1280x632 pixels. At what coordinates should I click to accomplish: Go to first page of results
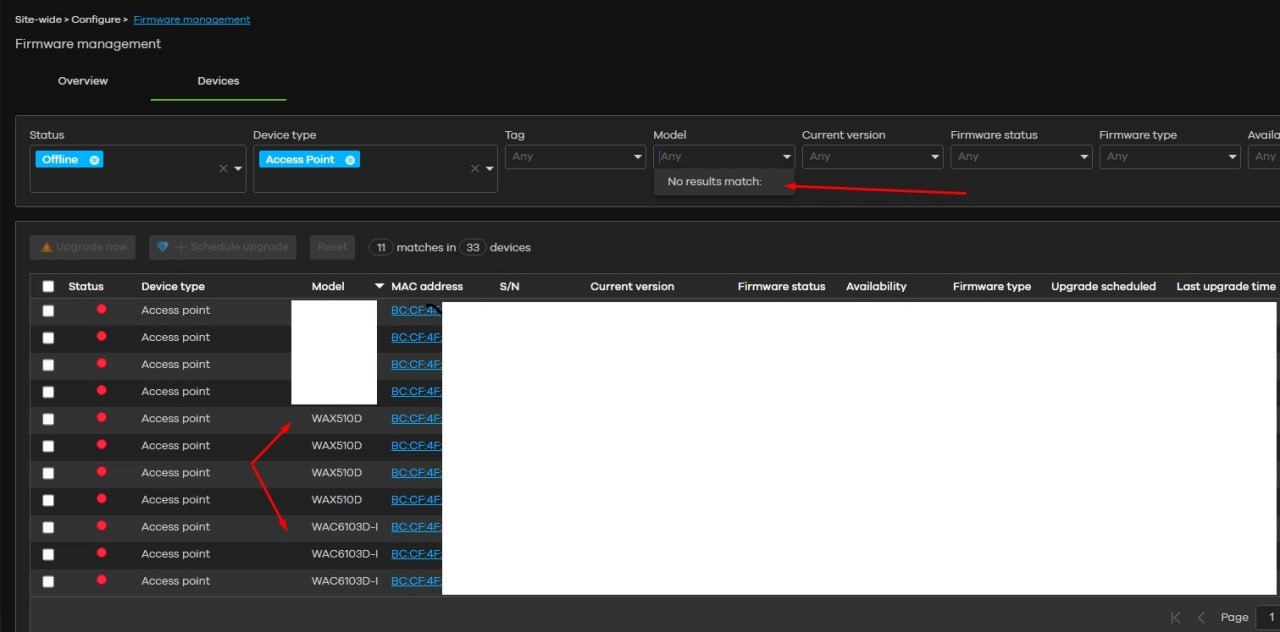click(x=1176, y=617)
